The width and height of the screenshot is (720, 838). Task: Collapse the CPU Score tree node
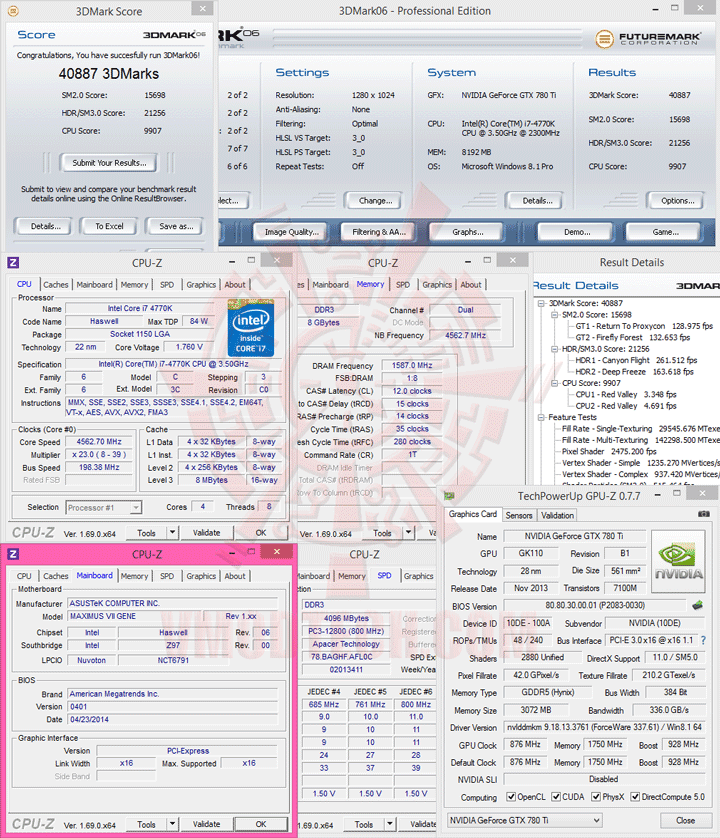click(x=554, y=383)
